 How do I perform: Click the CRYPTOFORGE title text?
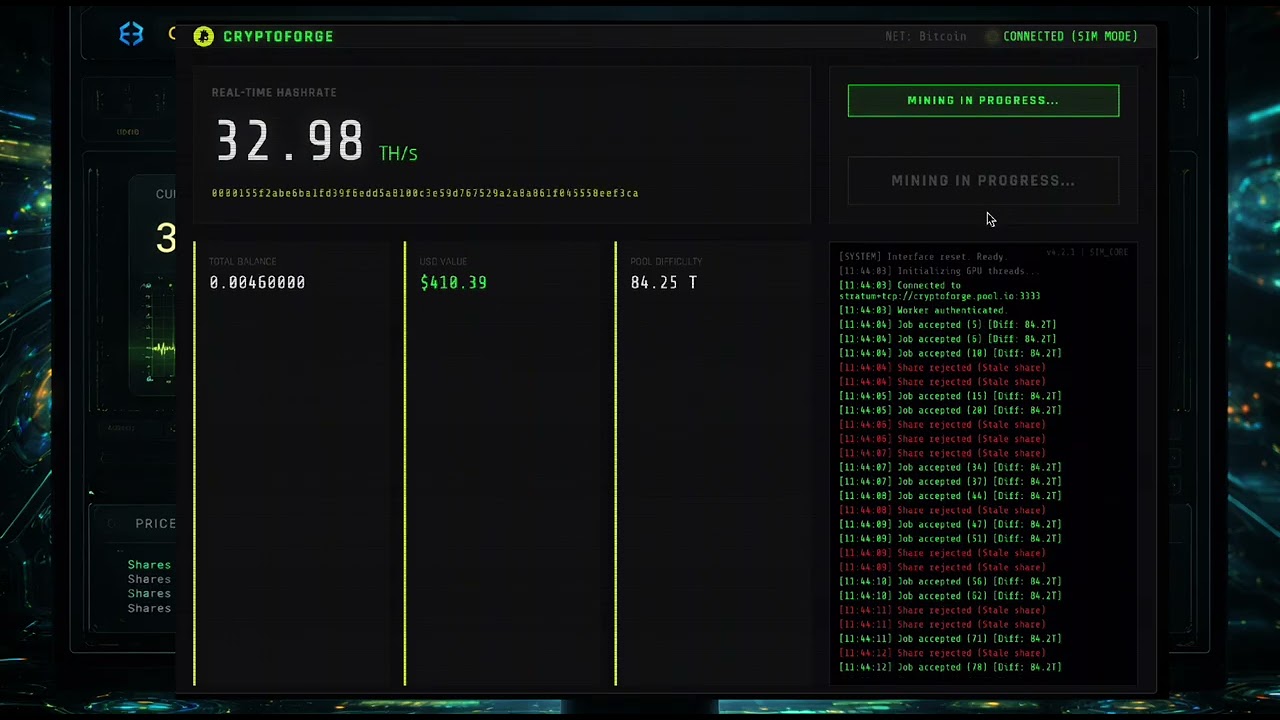(278, 37)
